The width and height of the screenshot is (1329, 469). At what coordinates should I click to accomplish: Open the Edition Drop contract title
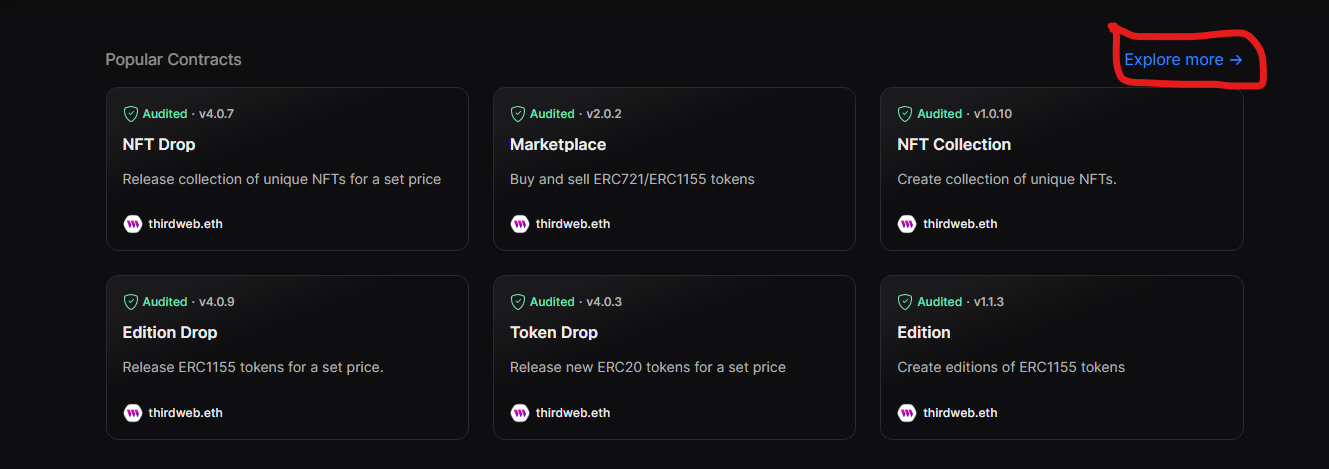(170, 332)
